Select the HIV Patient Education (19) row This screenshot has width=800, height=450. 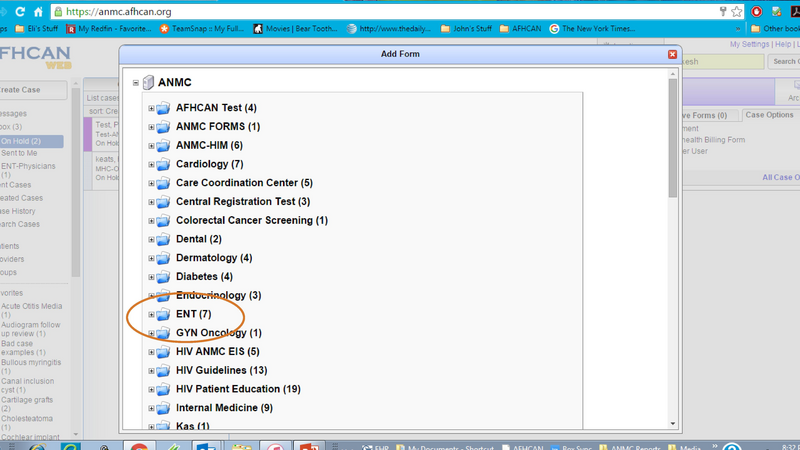coord(238,389)
